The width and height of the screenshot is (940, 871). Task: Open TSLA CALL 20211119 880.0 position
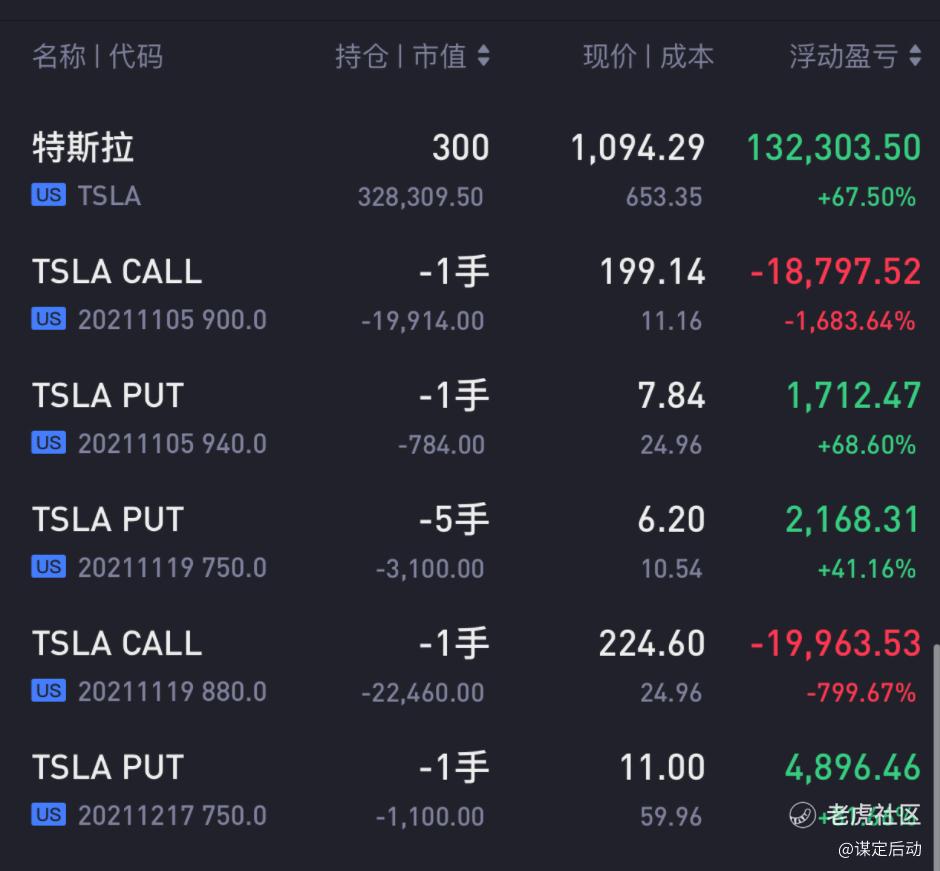[x=470, y=667]
